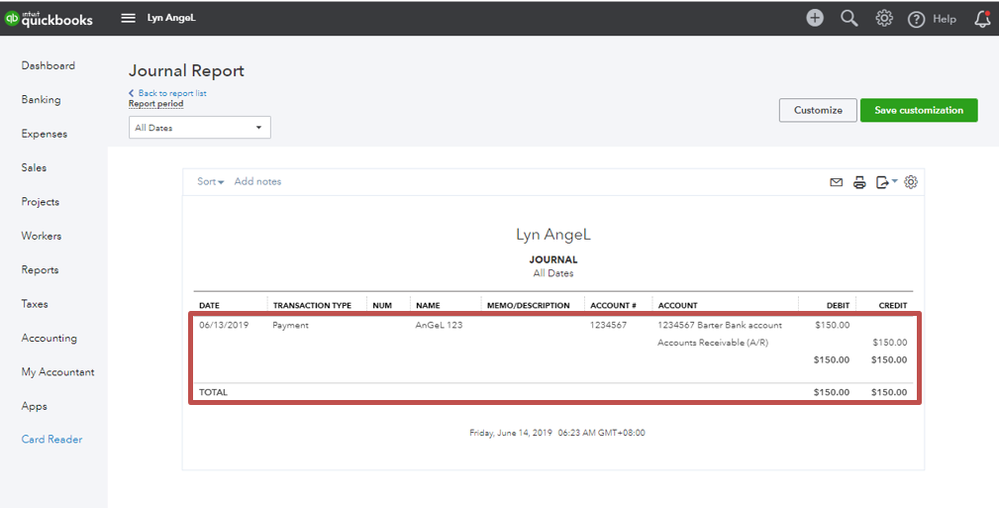999x508 pixels.
Task: Open Taxes in the sidebar
Action: click(34, 304)
